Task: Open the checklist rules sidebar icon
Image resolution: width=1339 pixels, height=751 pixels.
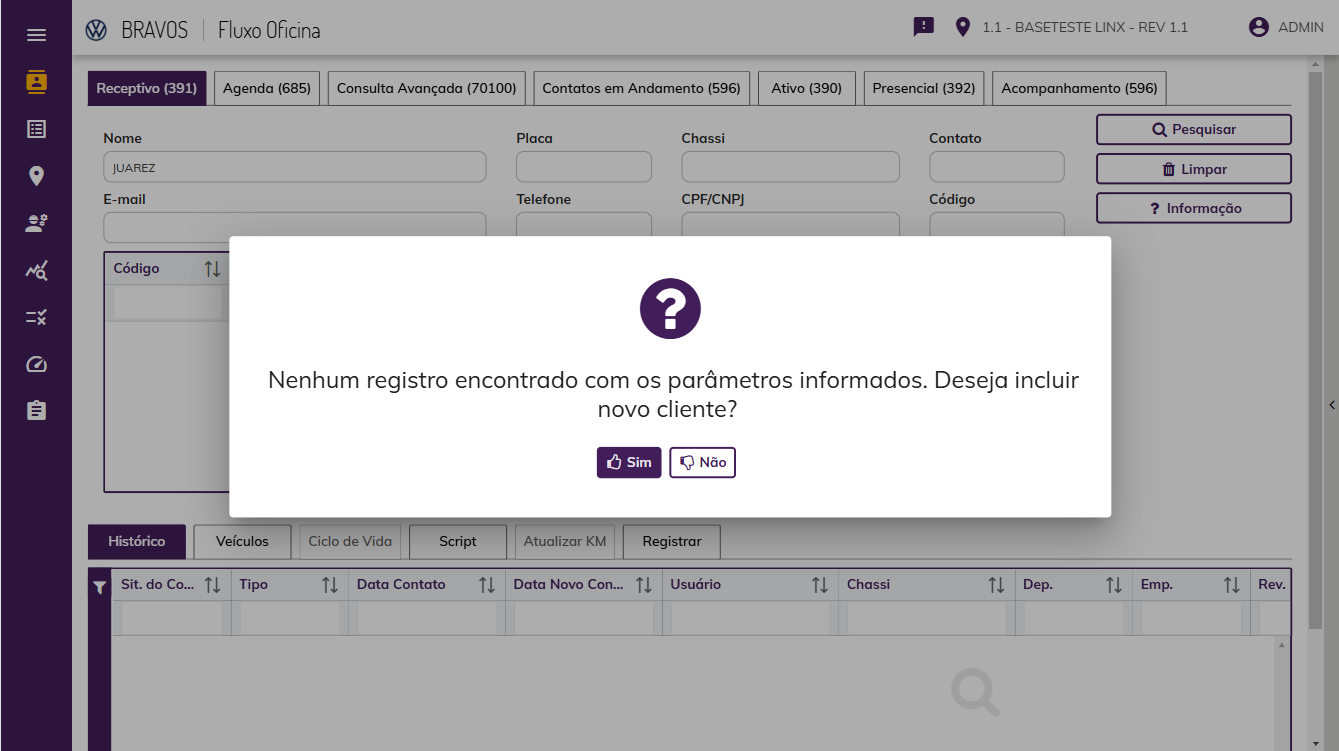Action: 36,317
